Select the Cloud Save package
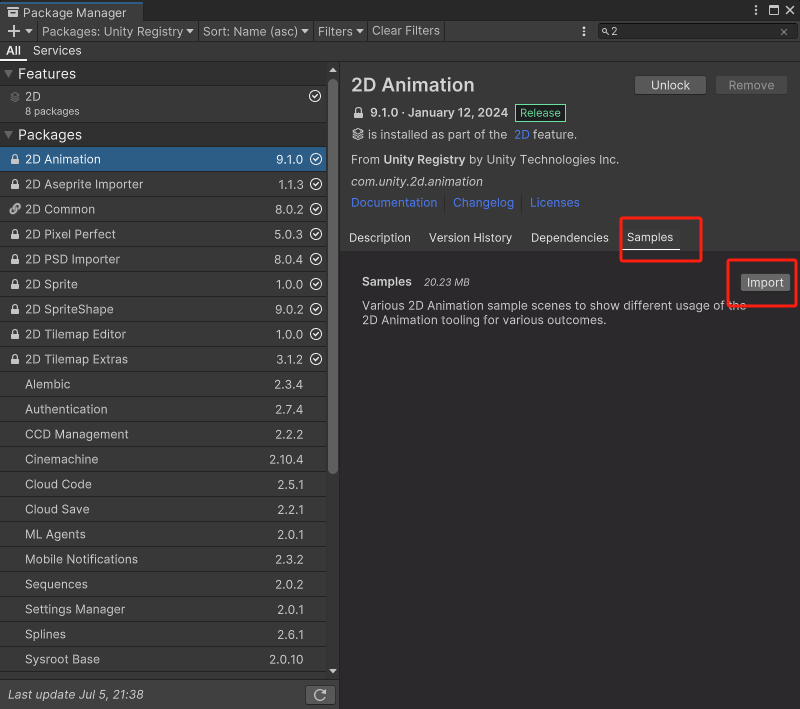Image resolution: width=800 pixels, height=709 pixels. (x=163, y=509)
